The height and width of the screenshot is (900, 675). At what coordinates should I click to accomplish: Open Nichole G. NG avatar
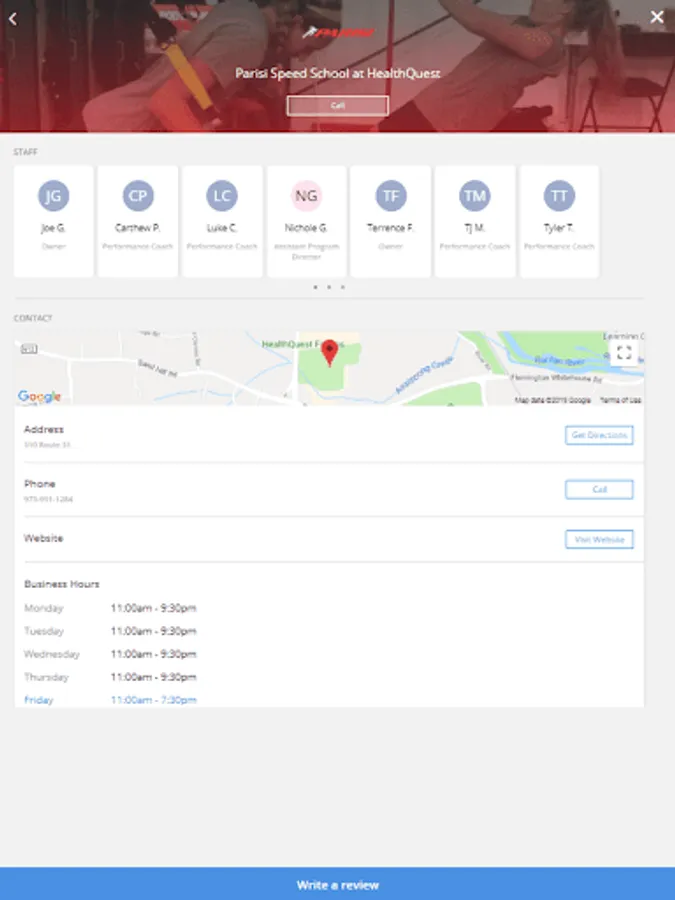pos(306,196)
